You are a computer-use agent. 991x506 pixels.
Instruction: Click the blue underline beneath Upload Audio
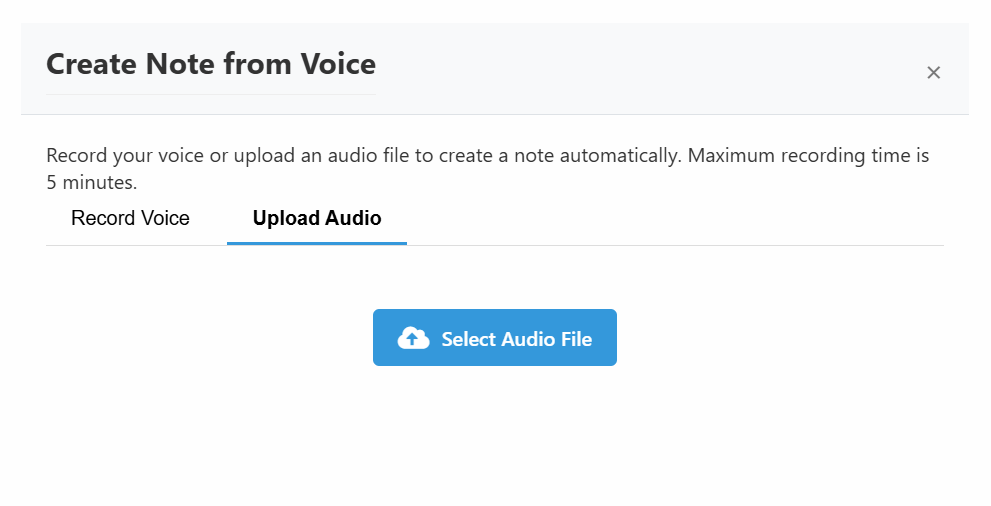pos(317,243)
